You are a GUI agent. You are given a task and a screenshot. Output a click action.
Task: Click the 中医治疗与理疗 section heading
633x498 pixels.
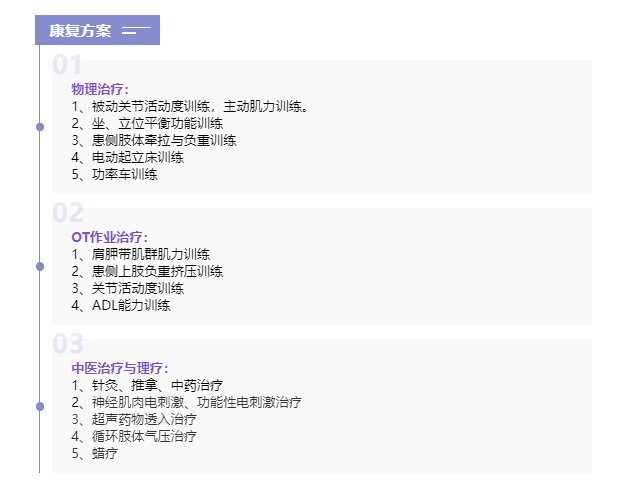pos(119,368)
